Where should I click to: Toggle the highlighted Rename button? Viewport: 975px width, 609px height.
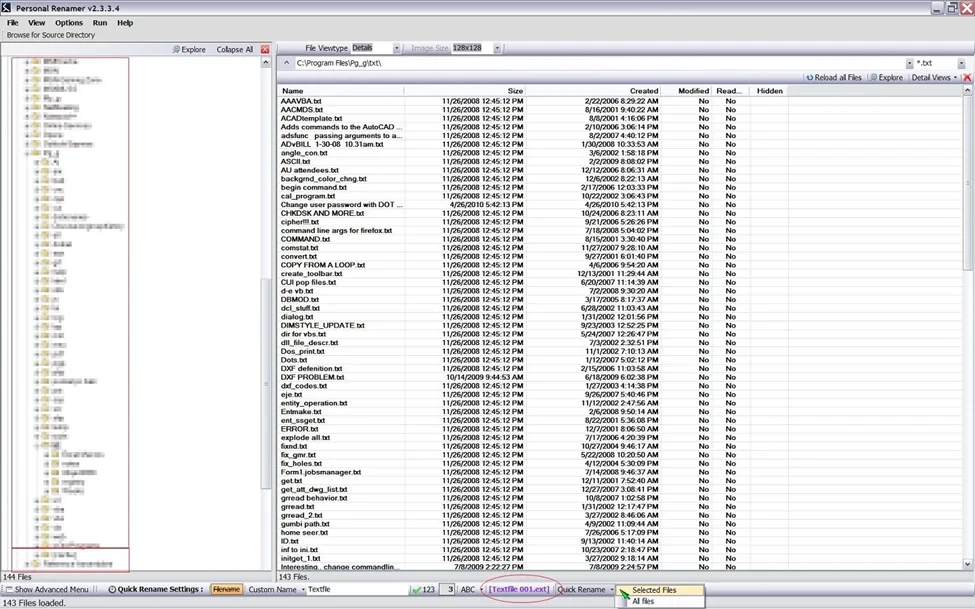(226, 590)
